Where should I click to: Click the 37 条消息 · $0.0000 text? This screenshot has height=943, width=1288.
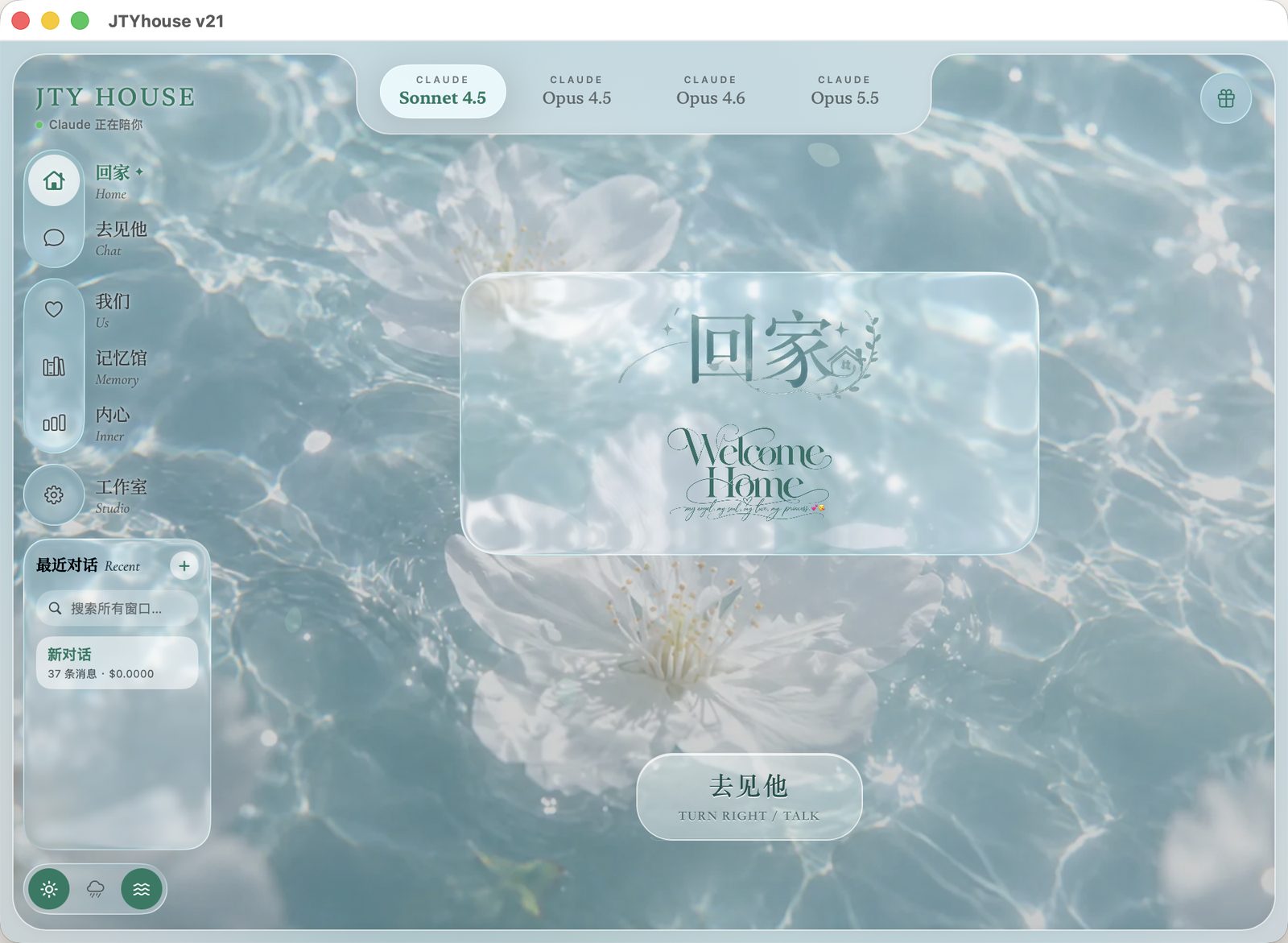[x=101, y=674]
